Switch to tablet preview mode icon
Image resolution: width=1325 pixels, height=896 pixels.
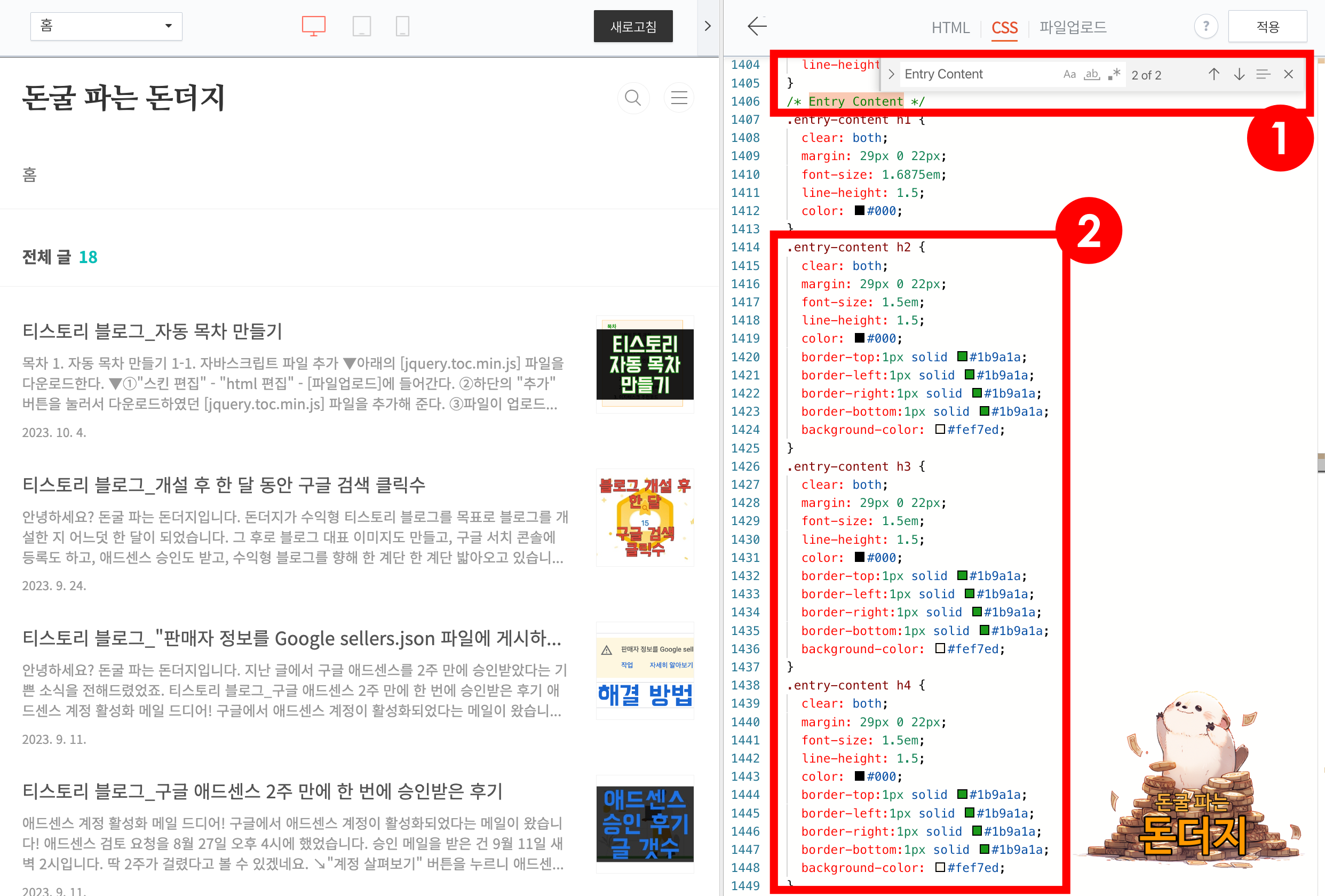(362, 26)
